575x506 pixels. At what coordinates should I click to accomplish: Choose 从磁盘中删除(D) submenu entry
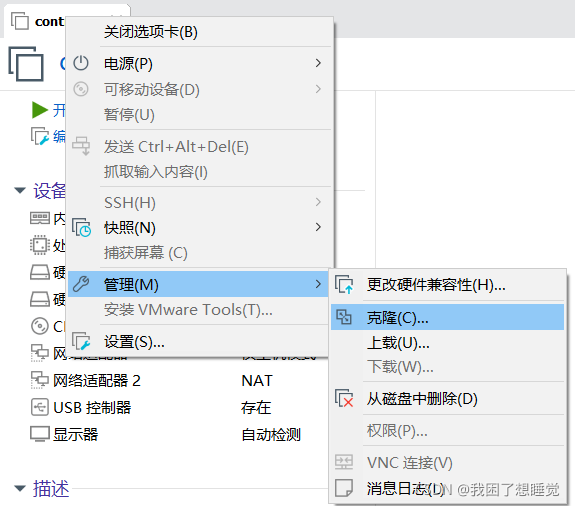pos(447,399)
